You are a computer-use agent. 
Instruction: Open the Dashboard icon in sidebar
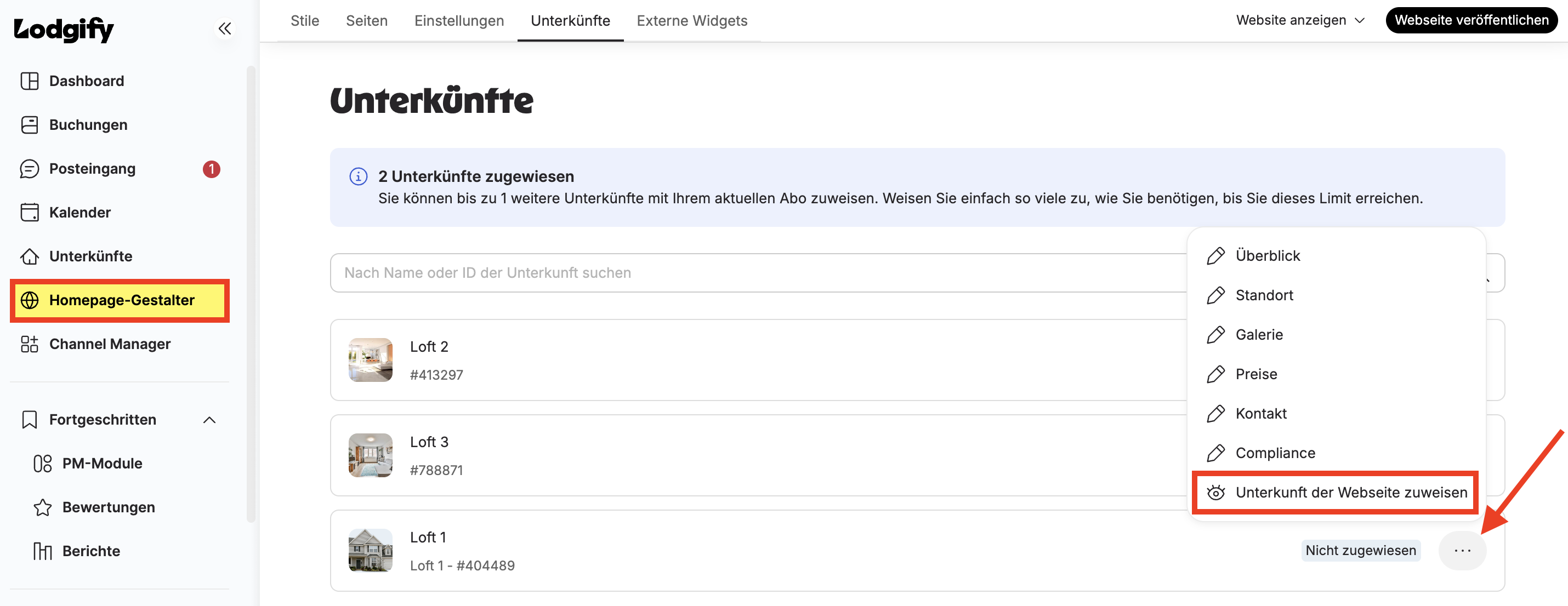coord(29,81)
